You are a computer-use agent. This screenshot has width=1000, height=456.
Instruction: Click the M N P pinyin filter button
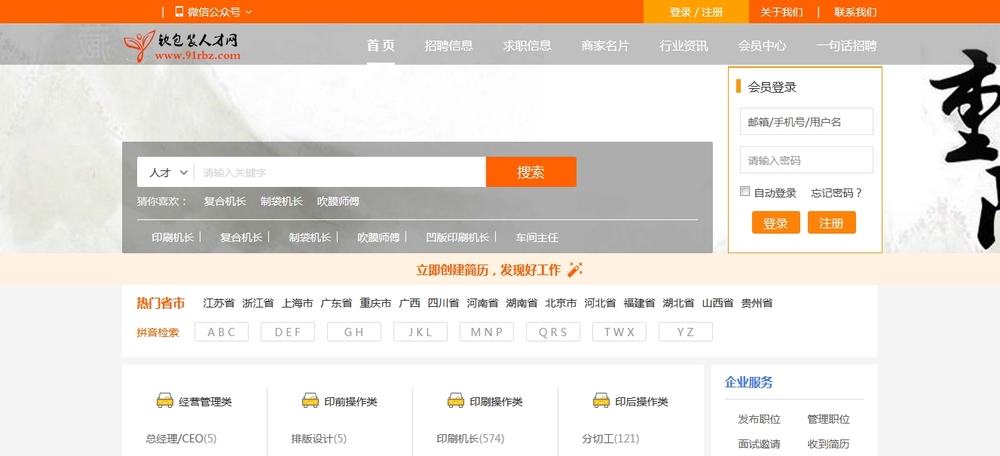[x=487, y=332]
